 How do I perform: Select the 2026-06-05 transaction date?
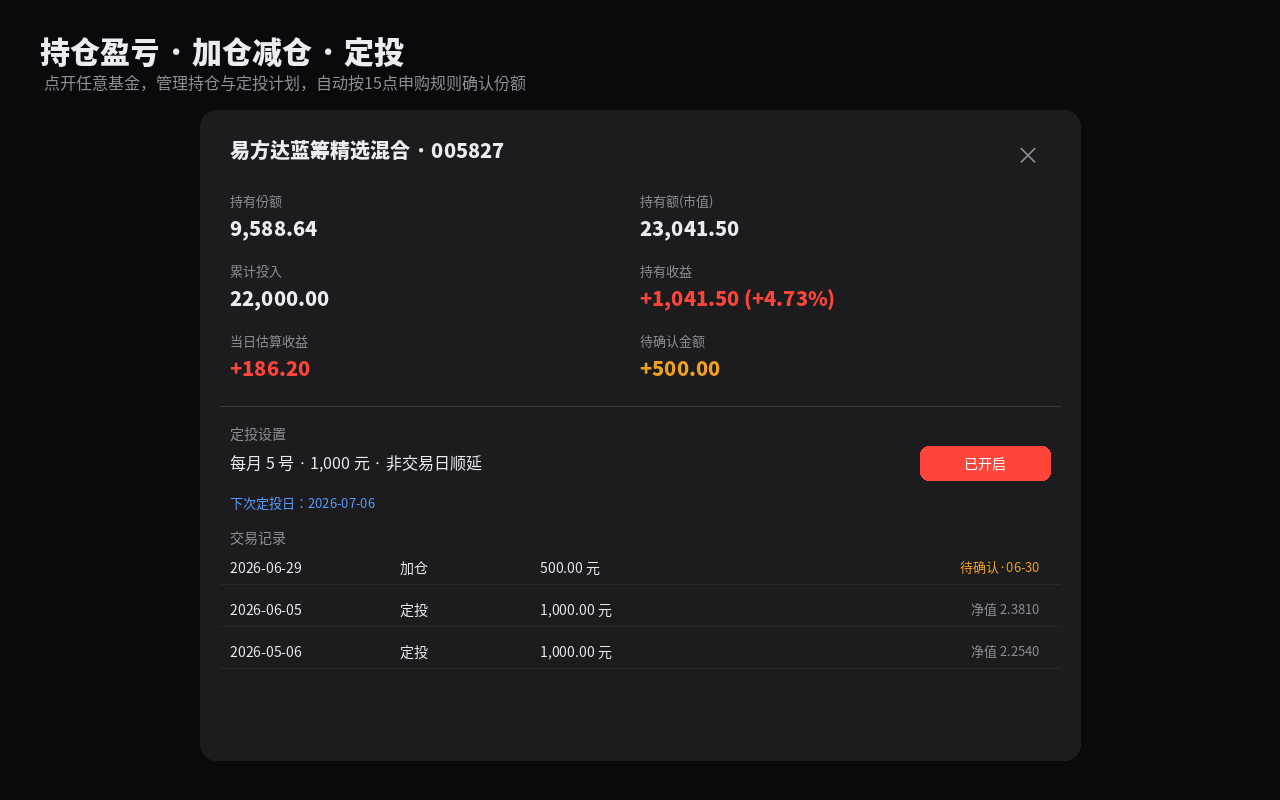(266, 610)
